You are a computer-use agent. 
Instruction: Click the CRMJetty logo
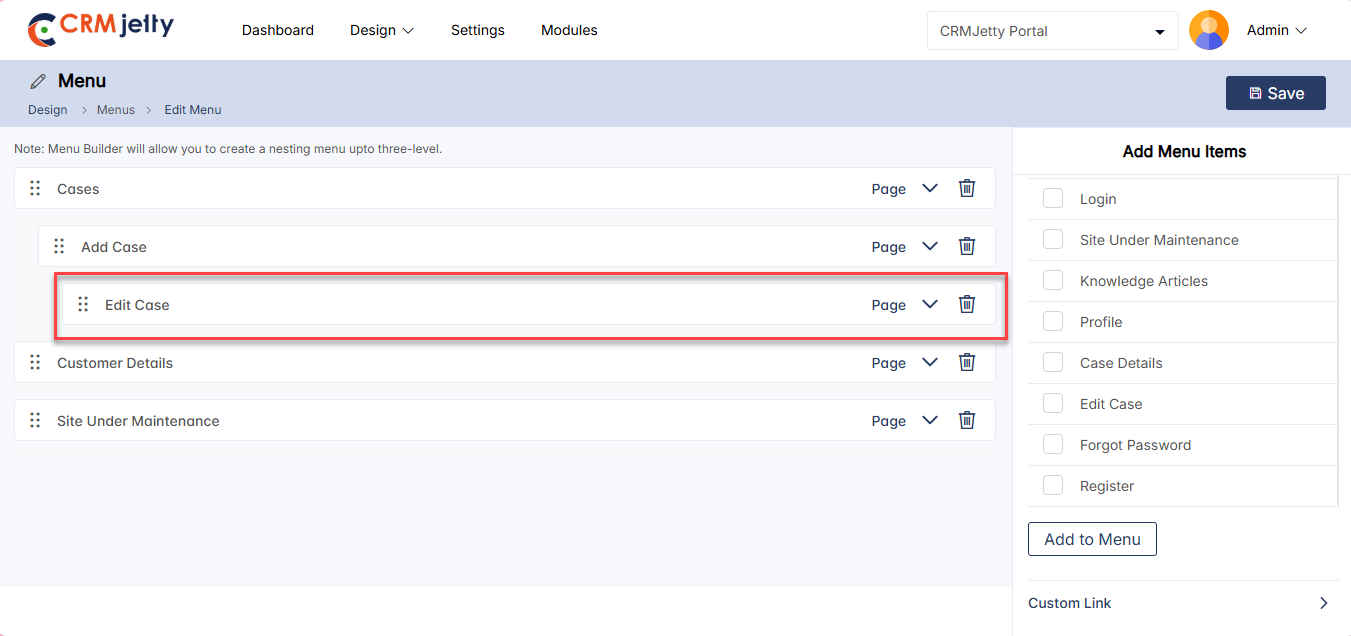tap(100, 30)
